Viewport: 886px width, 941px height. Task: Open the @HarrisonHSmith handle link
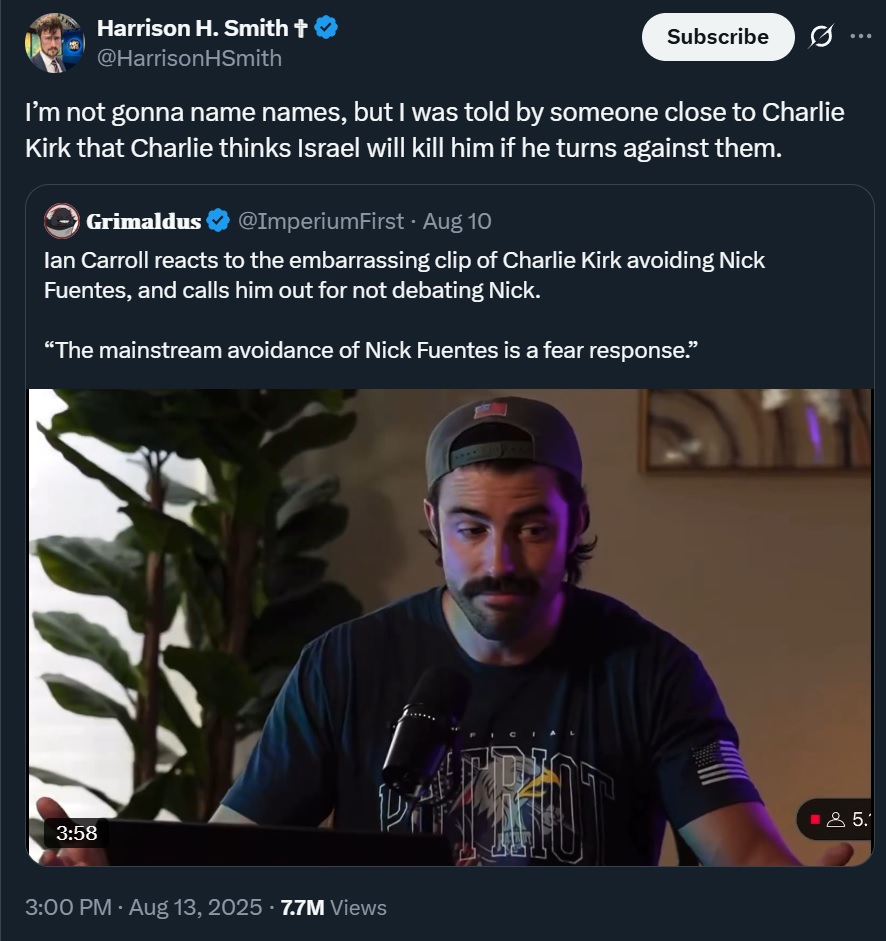189,58
